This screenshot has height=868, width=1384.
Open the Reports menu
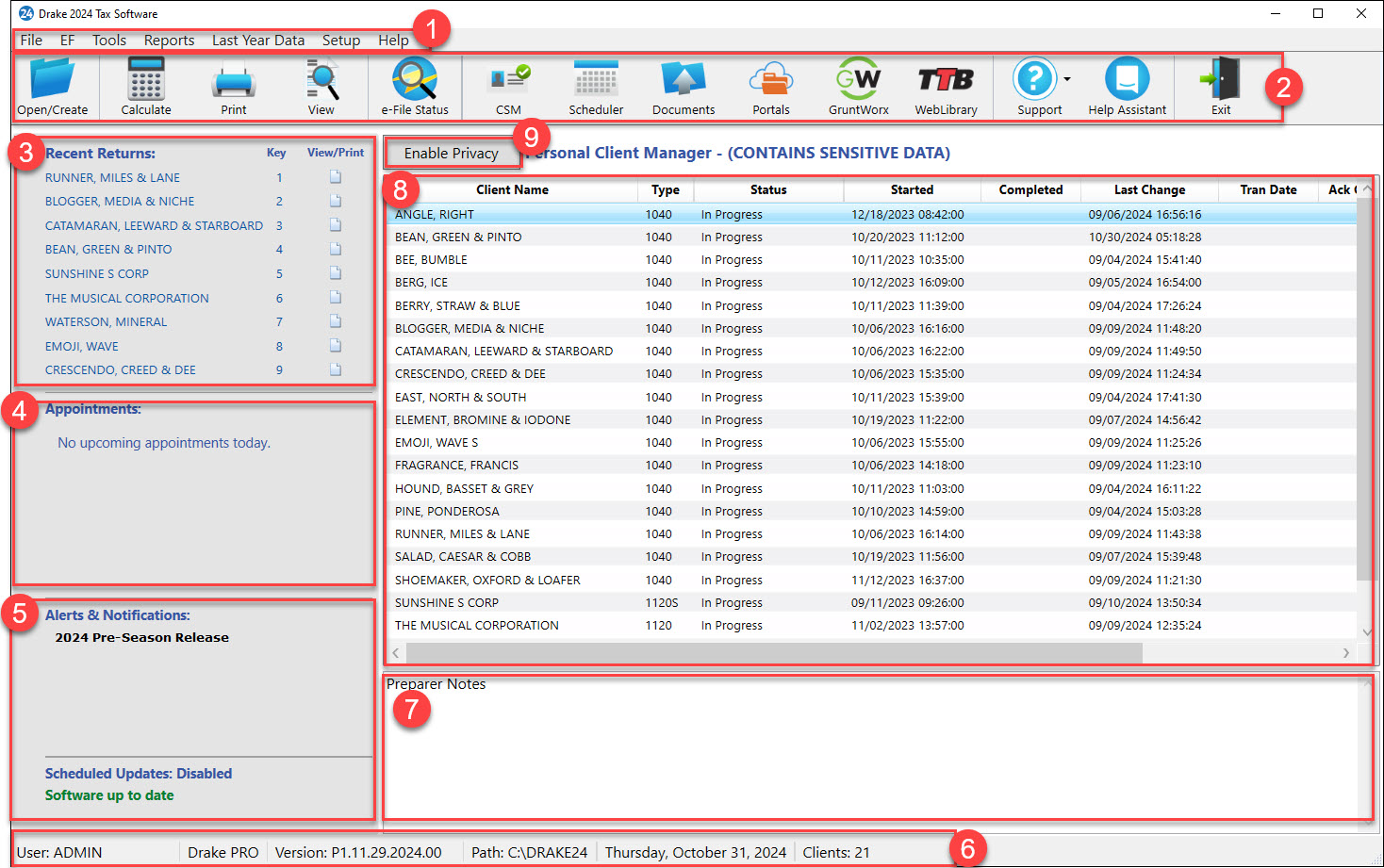tap(170, 40)
